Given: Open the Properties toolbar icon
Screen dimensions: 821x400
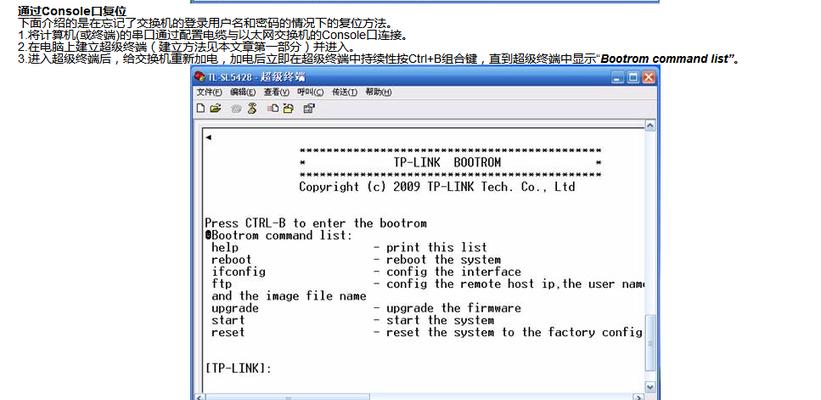Looking at the screenshot, I should point(309,108).
